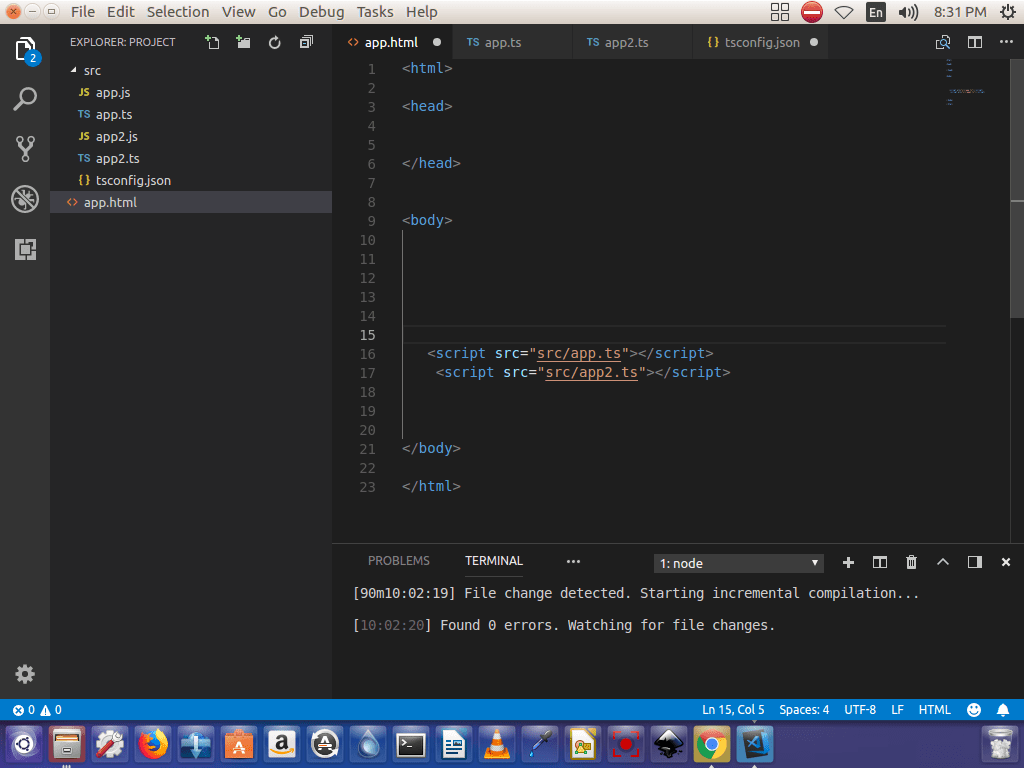This screenshot has height=768, width=1024.
Task: Select app2.ts in the Explorer tree
Action: pos(117,158)
